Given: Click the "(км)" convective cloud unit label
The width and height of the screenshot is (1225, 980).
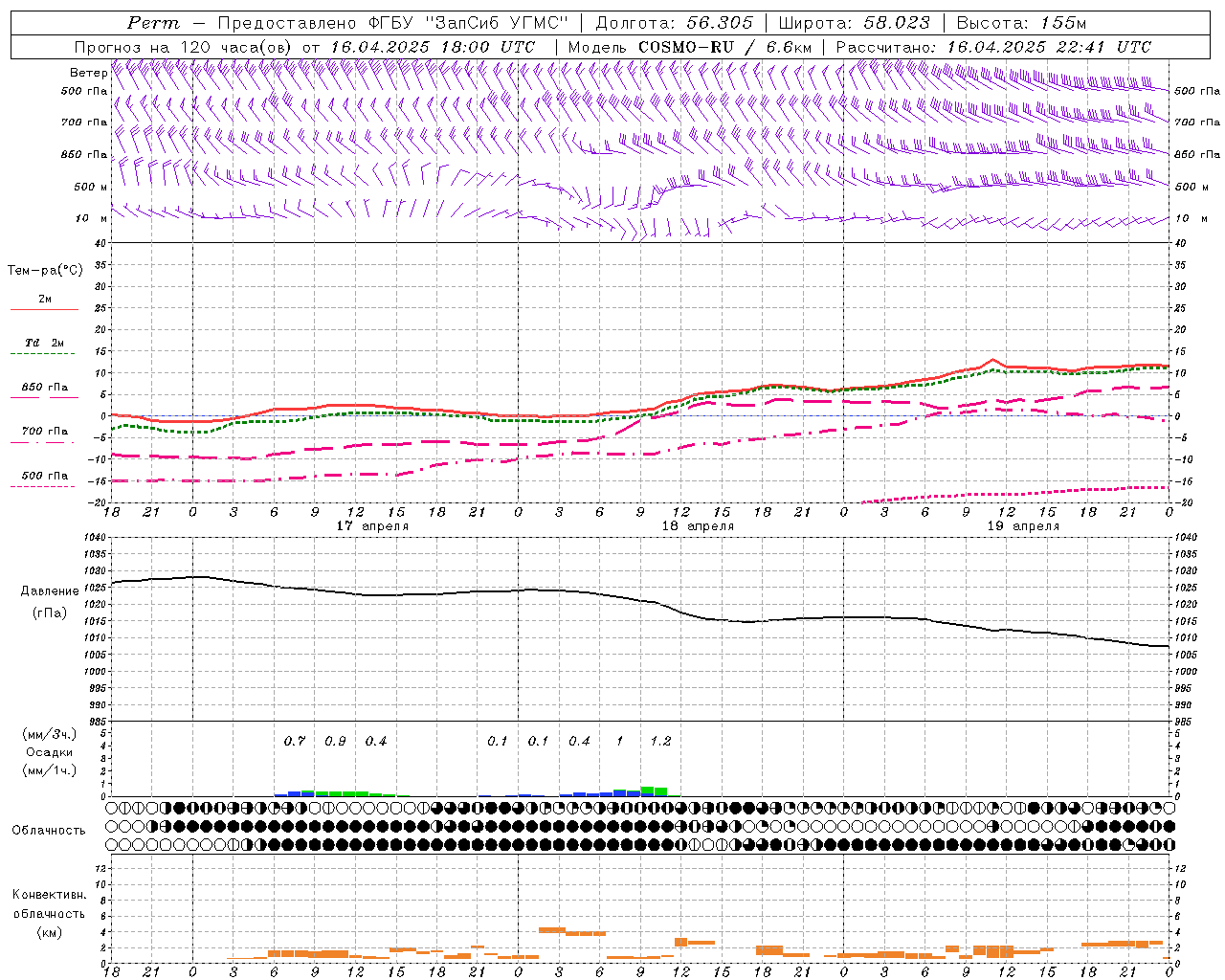Looking at the screenshot, I should pos(49,933).
